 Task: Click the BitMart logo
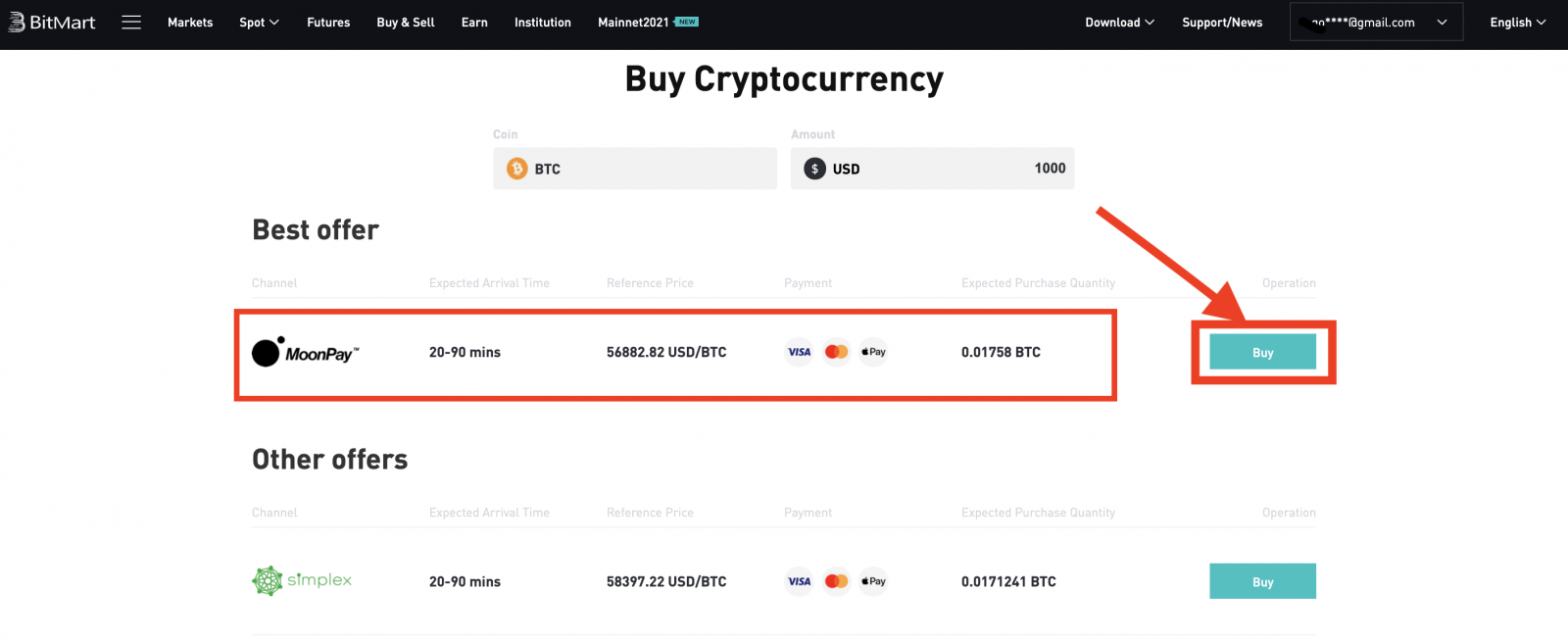(51, 22)
